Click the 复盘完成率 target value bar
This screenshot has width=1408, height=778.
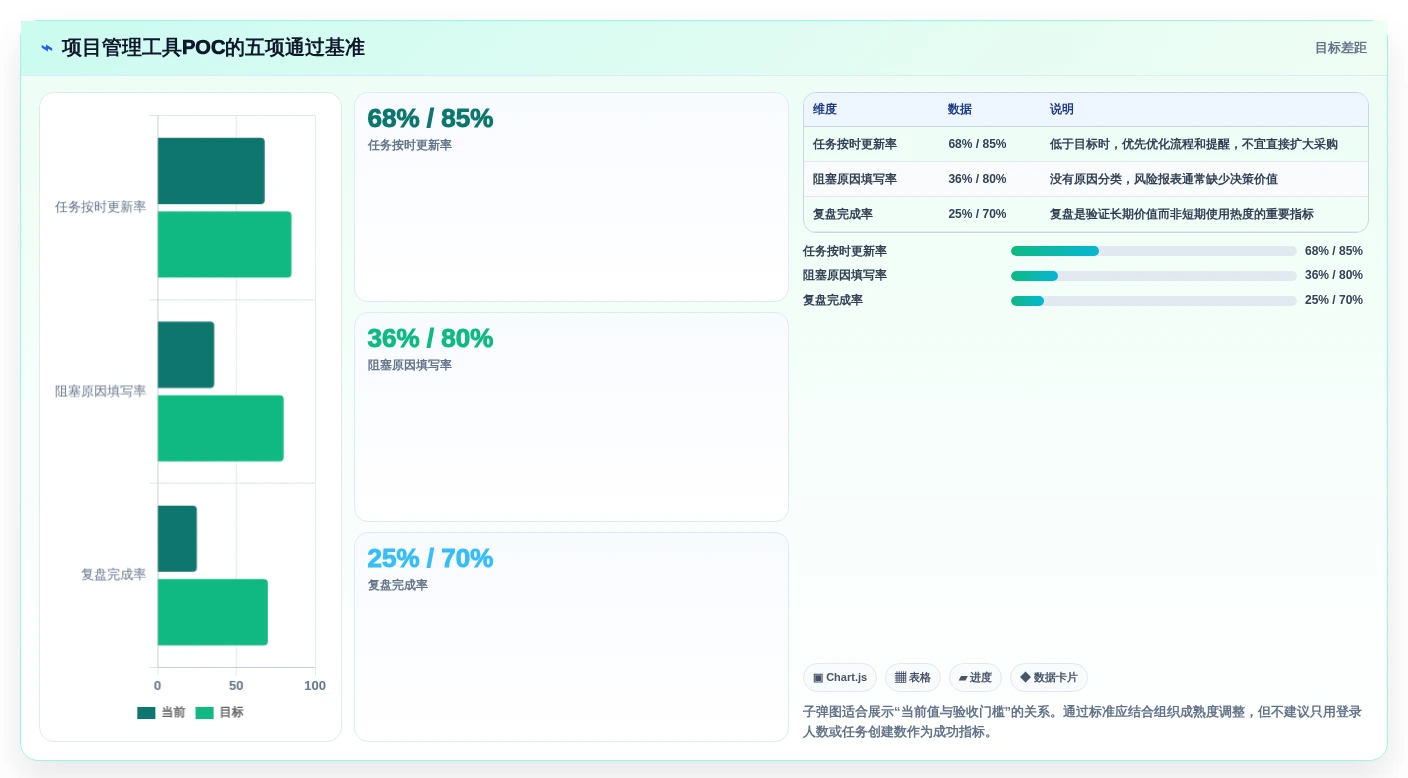point(213,612)
